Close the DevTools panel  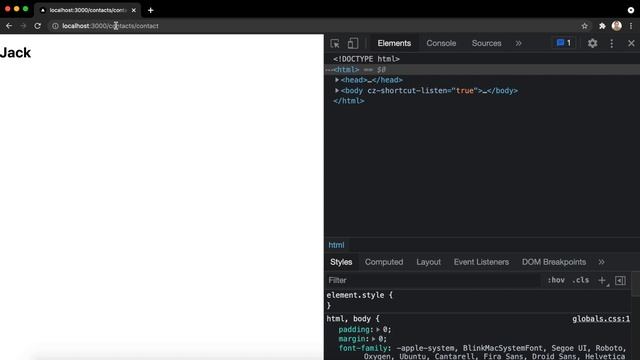(631, 43)
